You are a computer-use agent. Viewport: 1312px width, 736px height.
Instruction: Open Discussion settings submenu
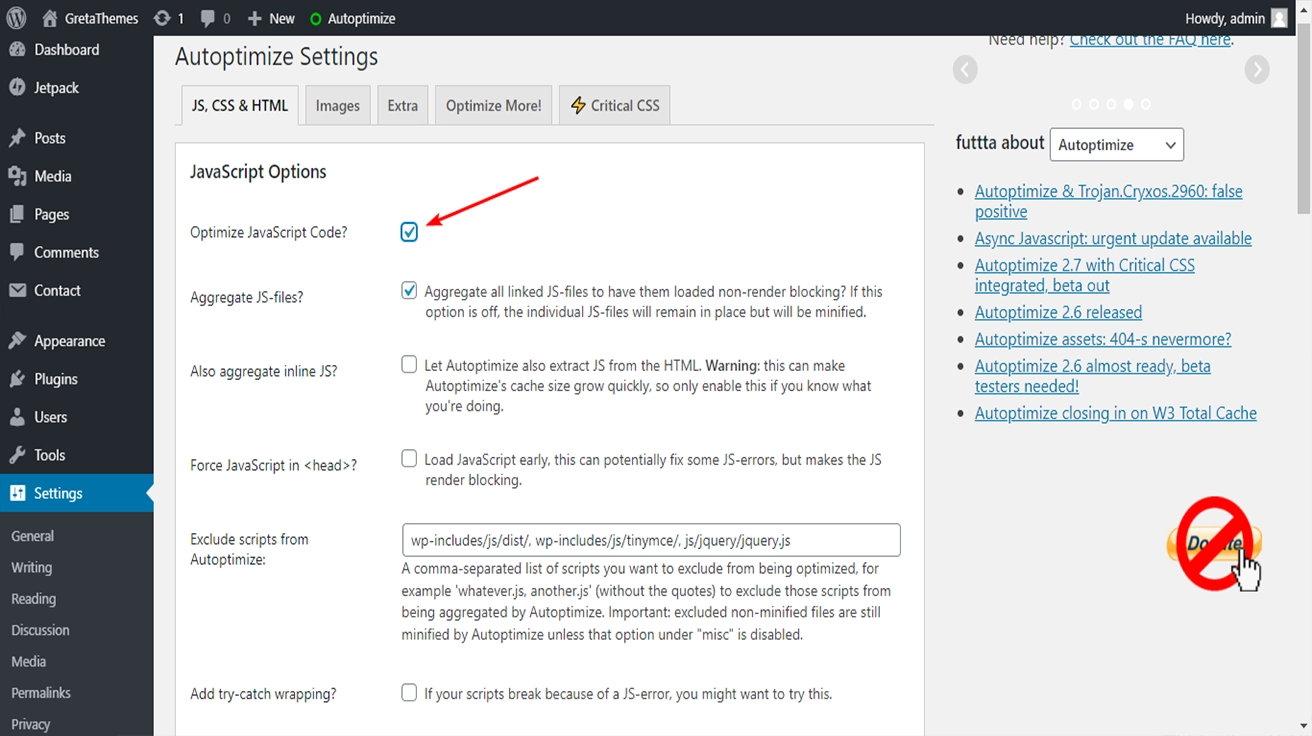tap(40, 630)
